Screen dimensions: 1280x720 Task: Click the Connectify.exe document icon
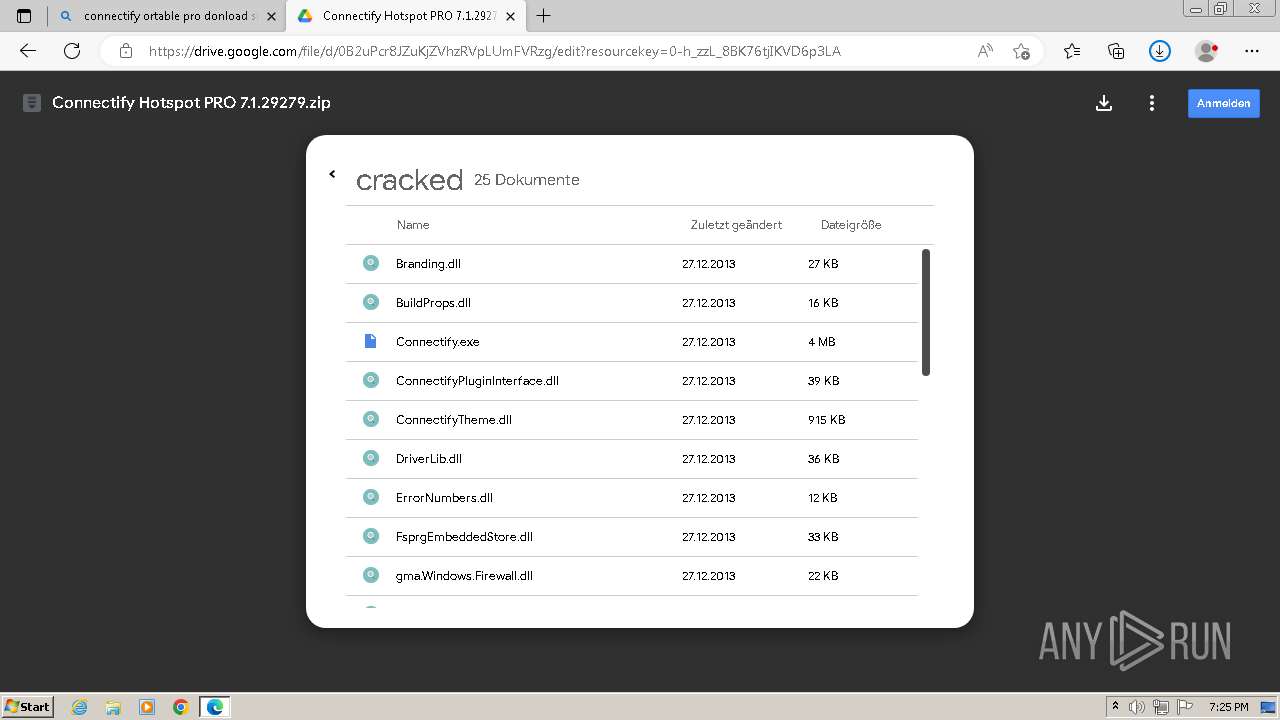pos(371,341)
